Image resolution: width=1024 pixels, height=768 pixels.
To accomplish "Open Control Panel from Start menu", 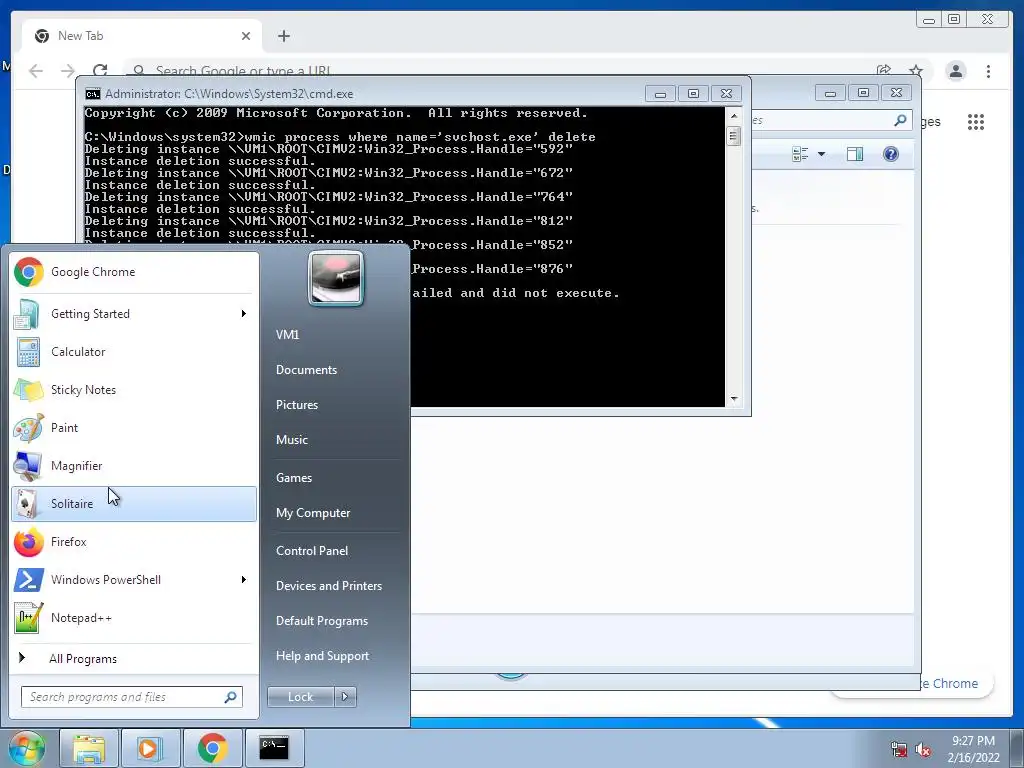I will point(312,551).
